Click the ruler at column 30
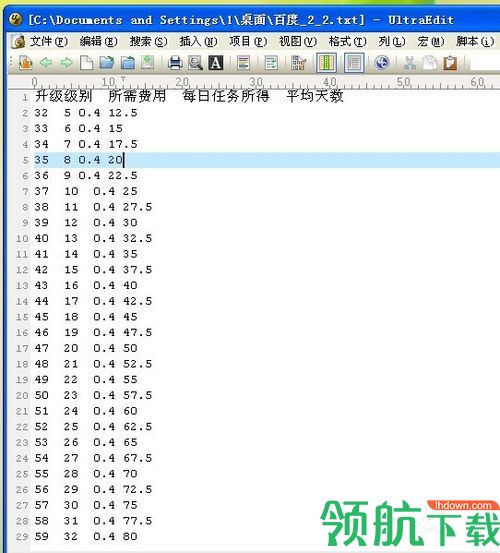Screen dimensions: 500x553 pyautogui.click(x=256, y=83)
